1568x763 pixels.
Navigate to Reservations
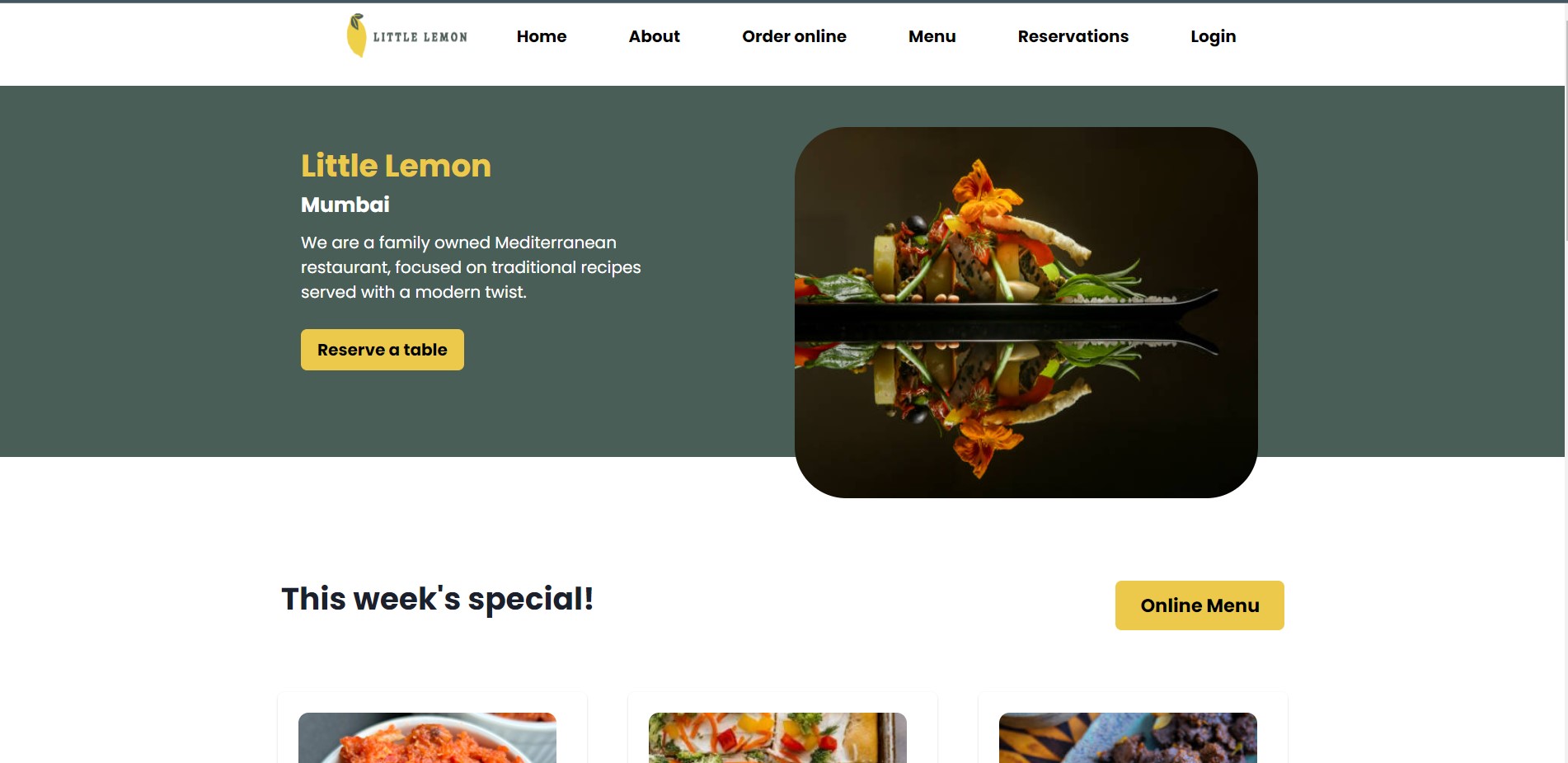click(1073, 36)
